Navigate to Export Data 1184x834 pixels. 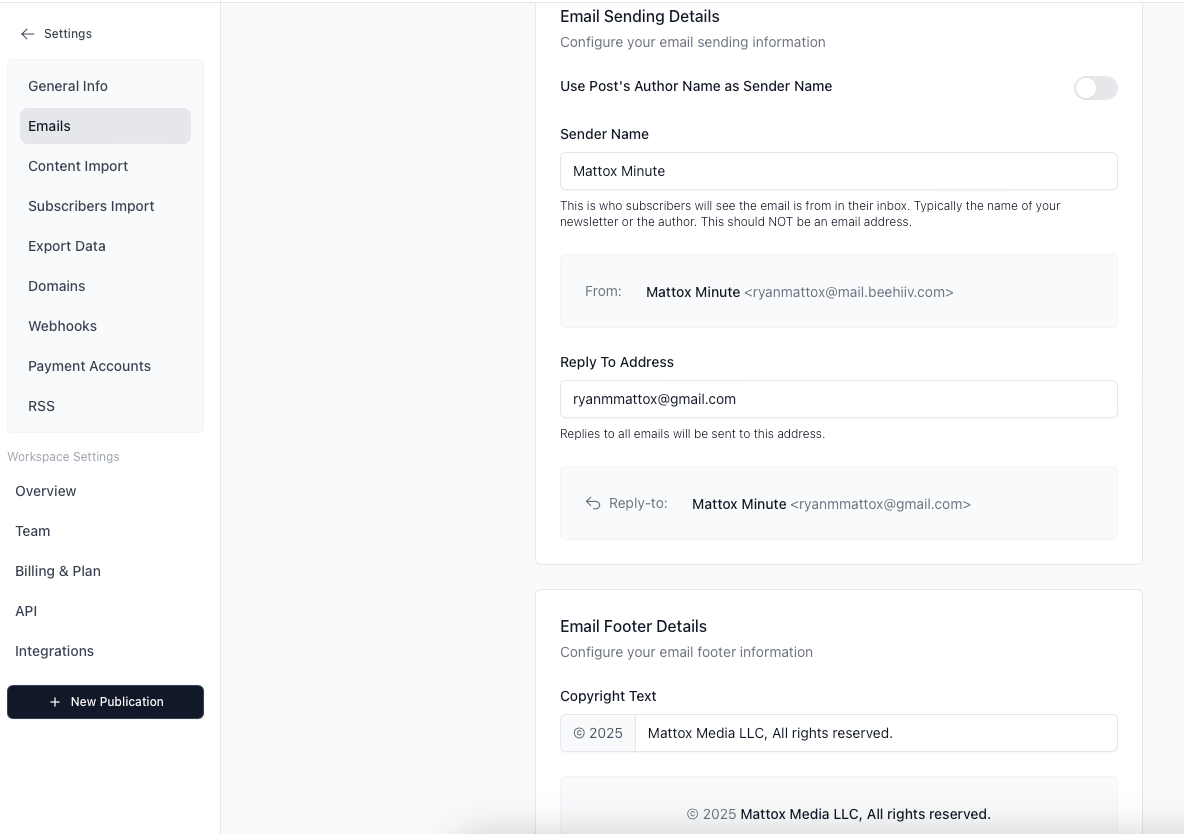[67, 246]
